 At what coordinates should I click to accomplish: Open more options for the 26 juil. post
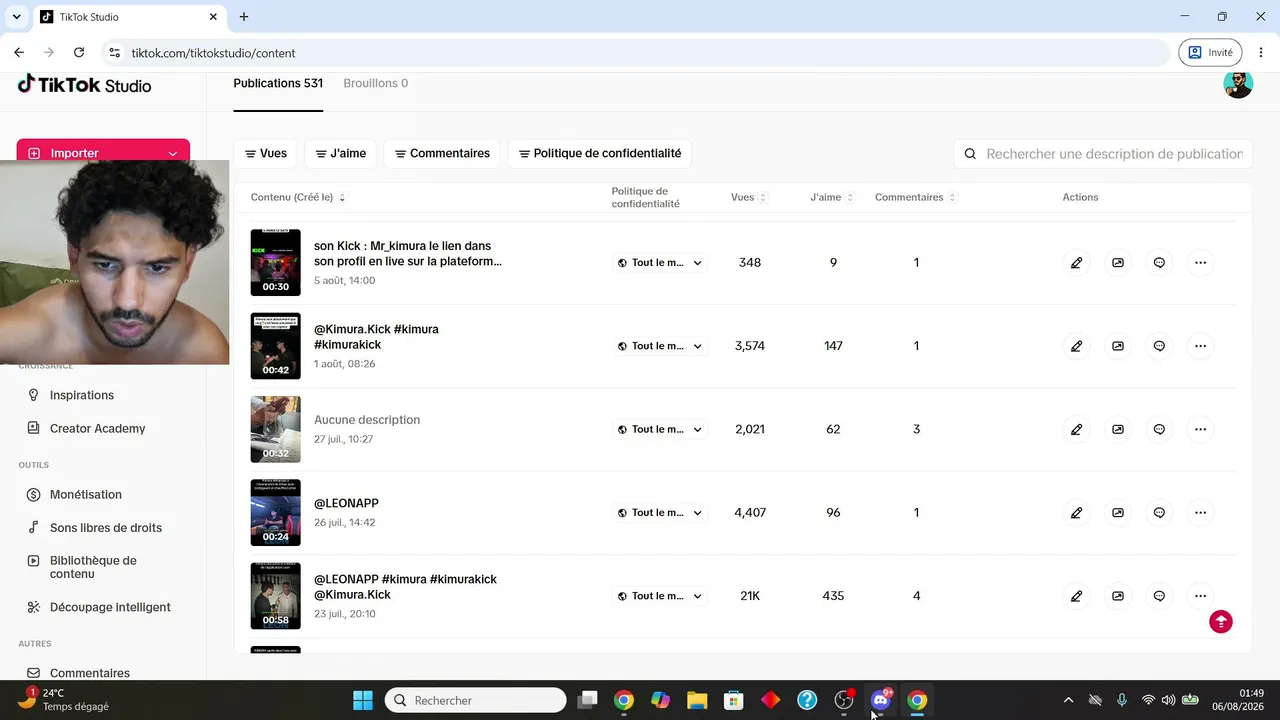tap(1201, 513)
